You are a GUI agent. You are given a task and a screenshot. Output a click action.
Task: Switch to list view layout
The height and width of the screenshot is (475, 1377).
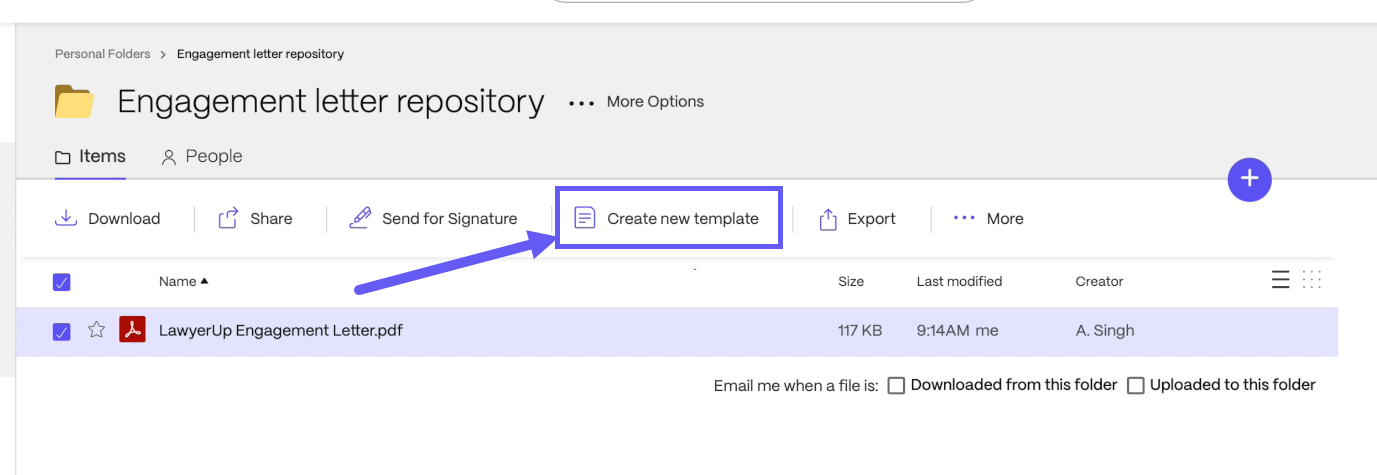pyautogui.click(x=1280, y=280)
